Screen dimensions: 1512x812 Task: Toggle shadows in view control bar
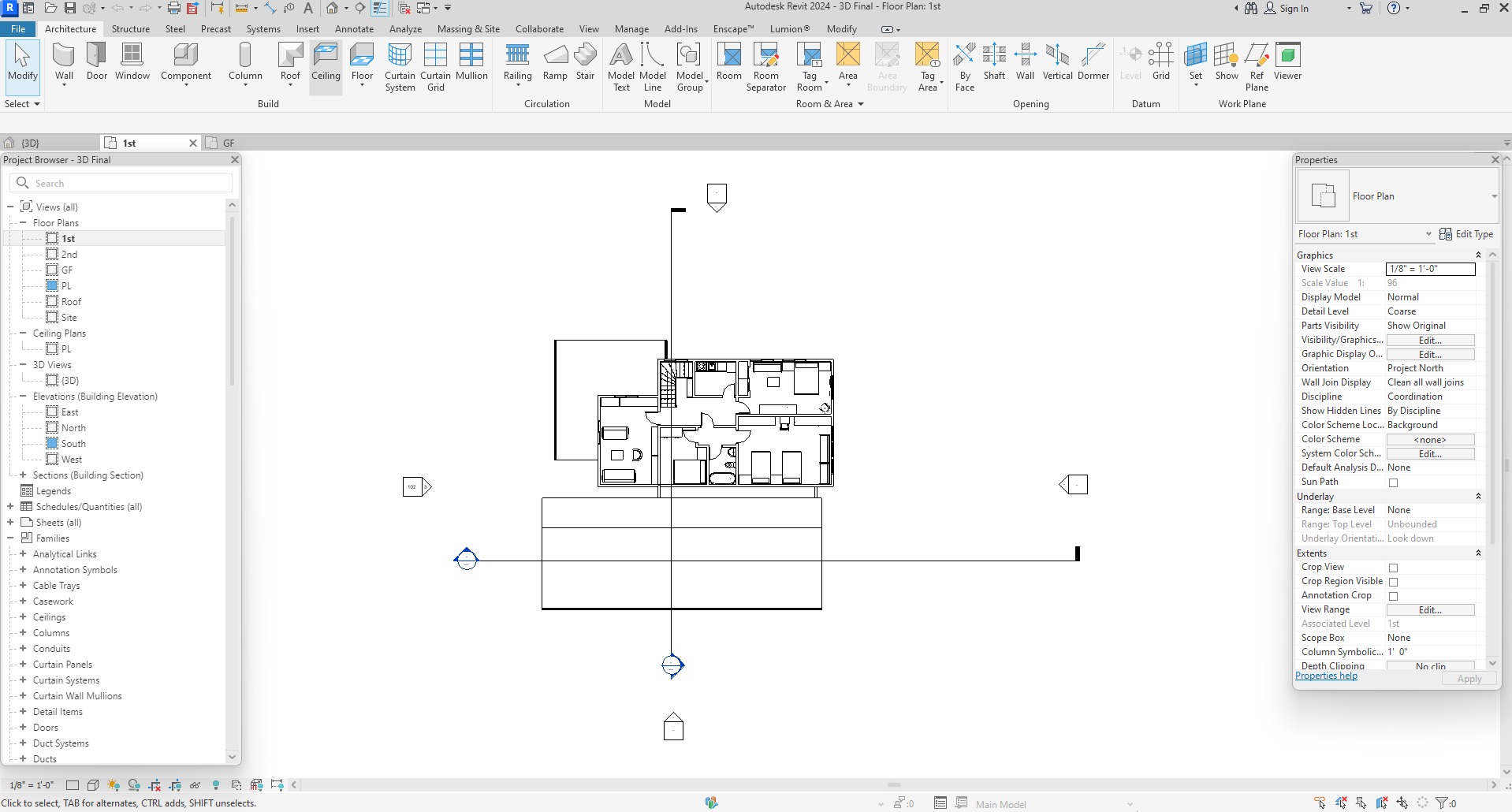pyautogui.click(x=134, y=785)
